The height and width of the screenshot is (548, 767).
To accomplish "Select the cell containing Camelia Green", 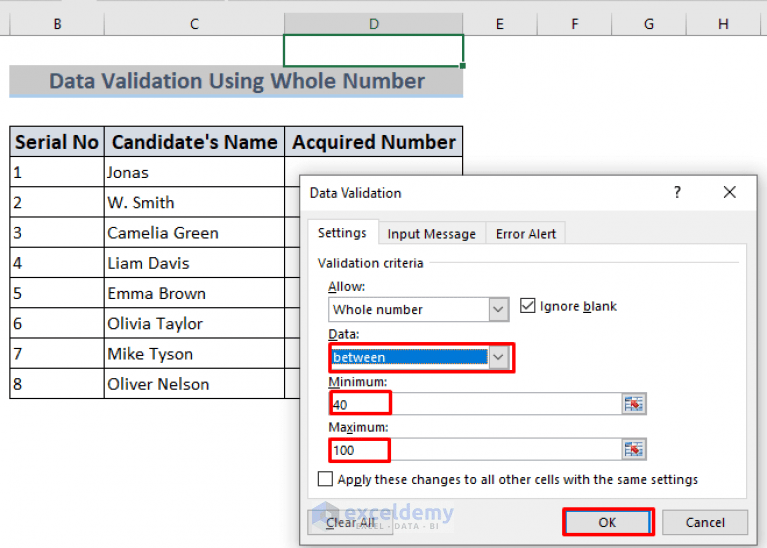I will click(x=194, y=232).
